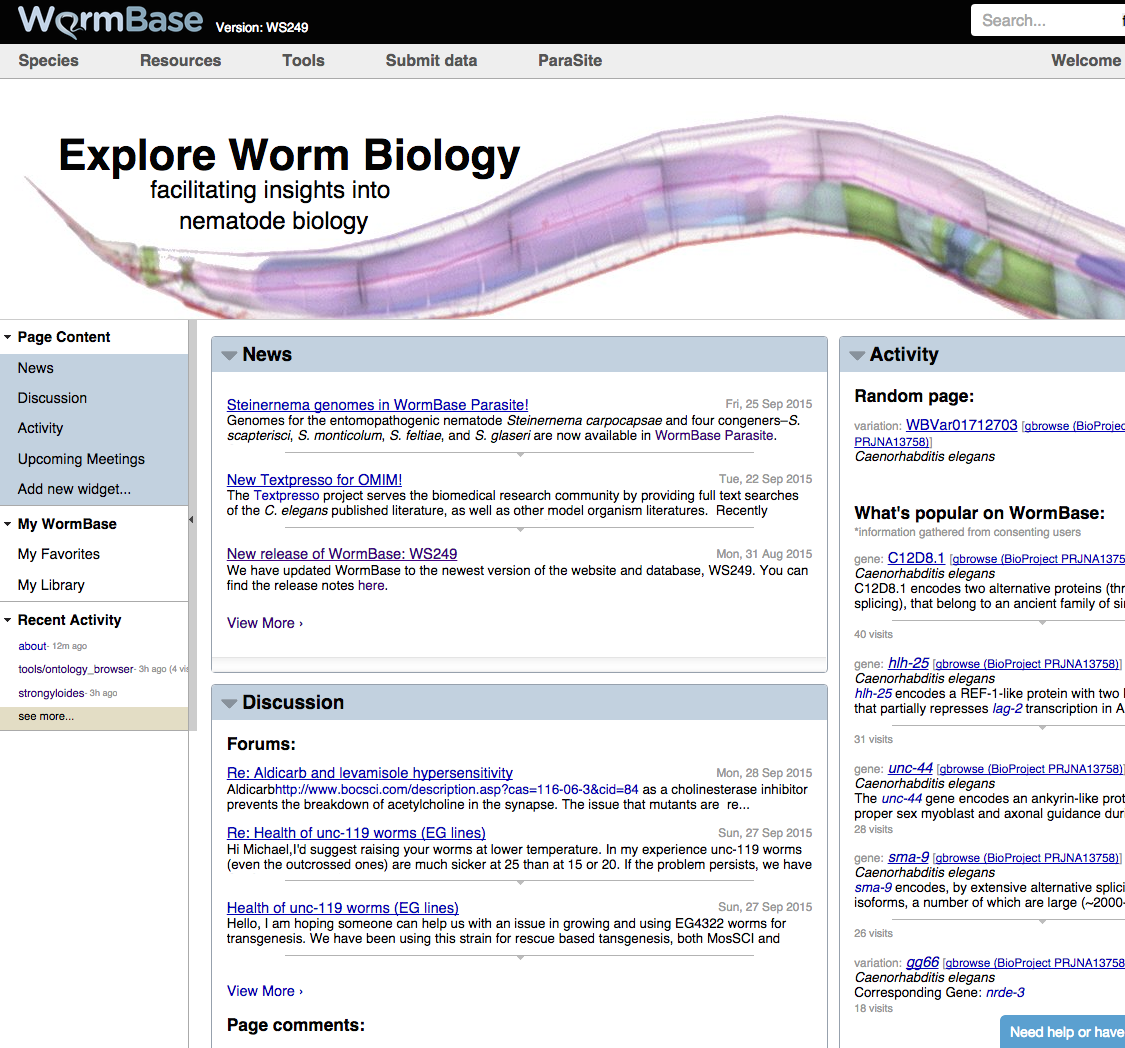The image size is (1125, 1048).
Task: Open Steinernema genomes in WormBase Parasite link
Action: click(377, 405)
